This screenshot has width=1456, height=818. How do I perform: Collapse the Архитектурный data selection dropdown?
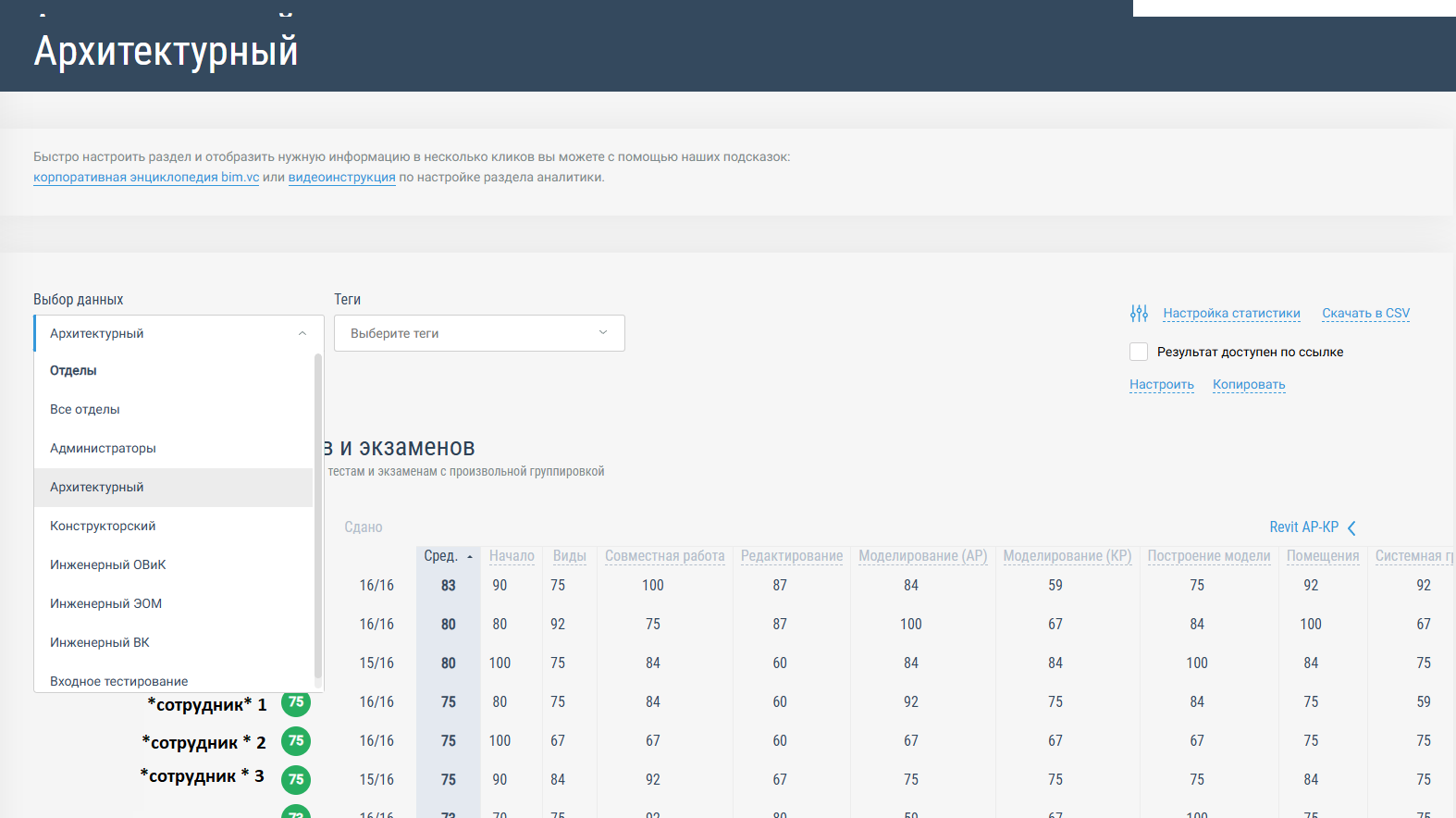[302, 334]
